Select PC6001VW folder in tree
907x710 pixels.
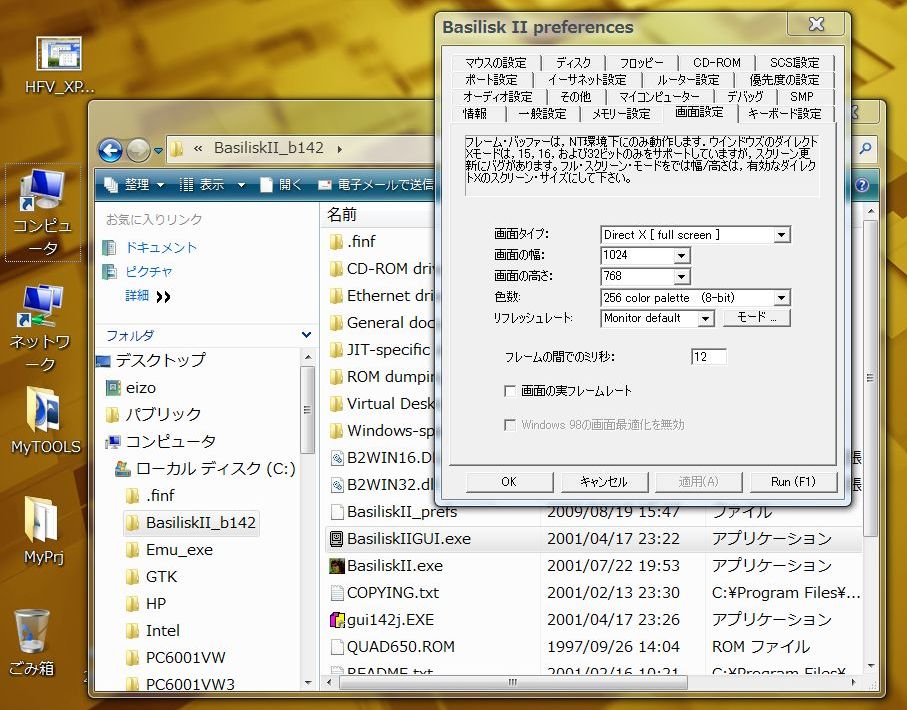point(185,657)
